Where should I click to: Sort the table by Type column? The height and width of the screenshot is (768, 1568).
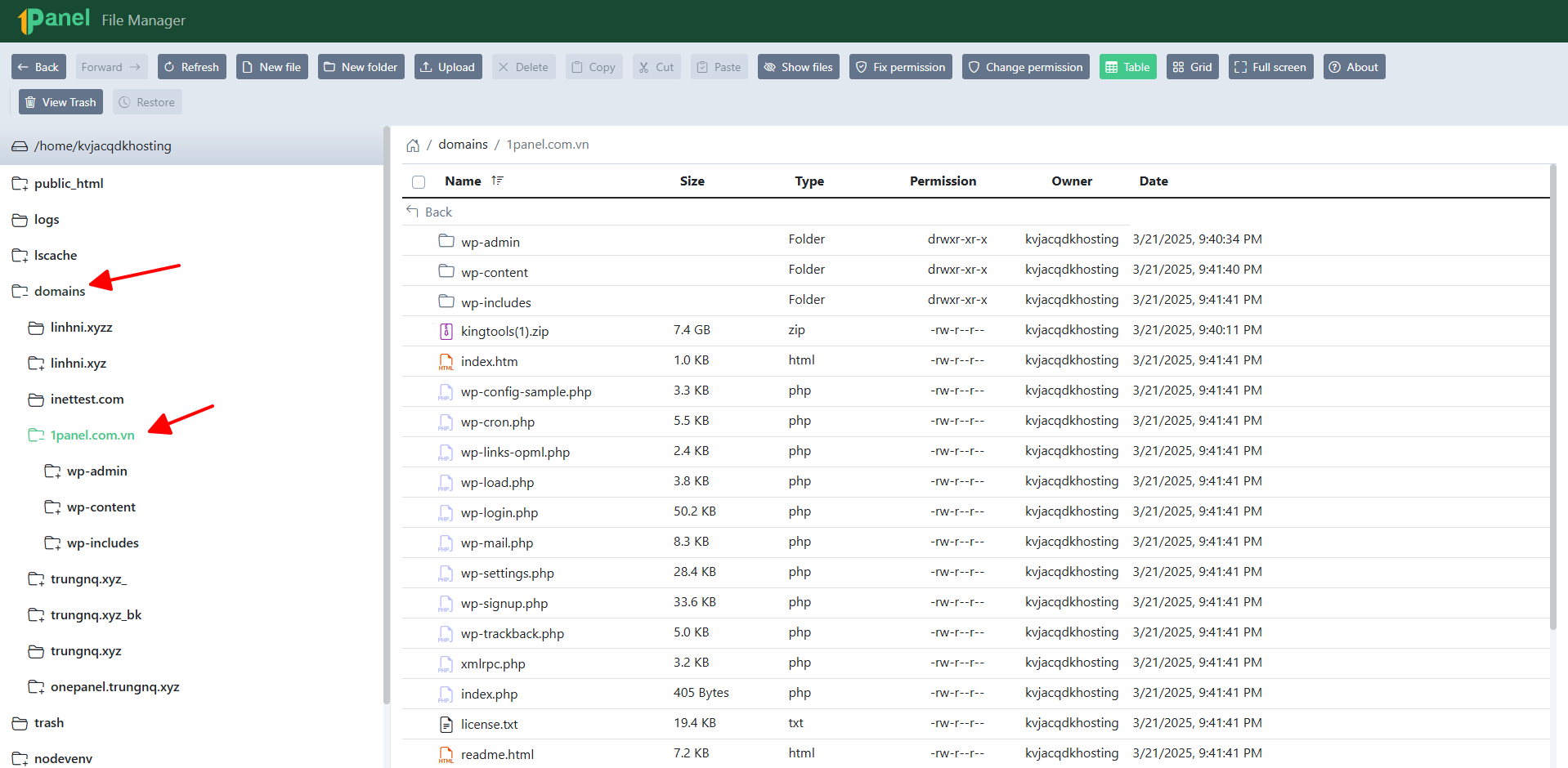coord(809,181)
